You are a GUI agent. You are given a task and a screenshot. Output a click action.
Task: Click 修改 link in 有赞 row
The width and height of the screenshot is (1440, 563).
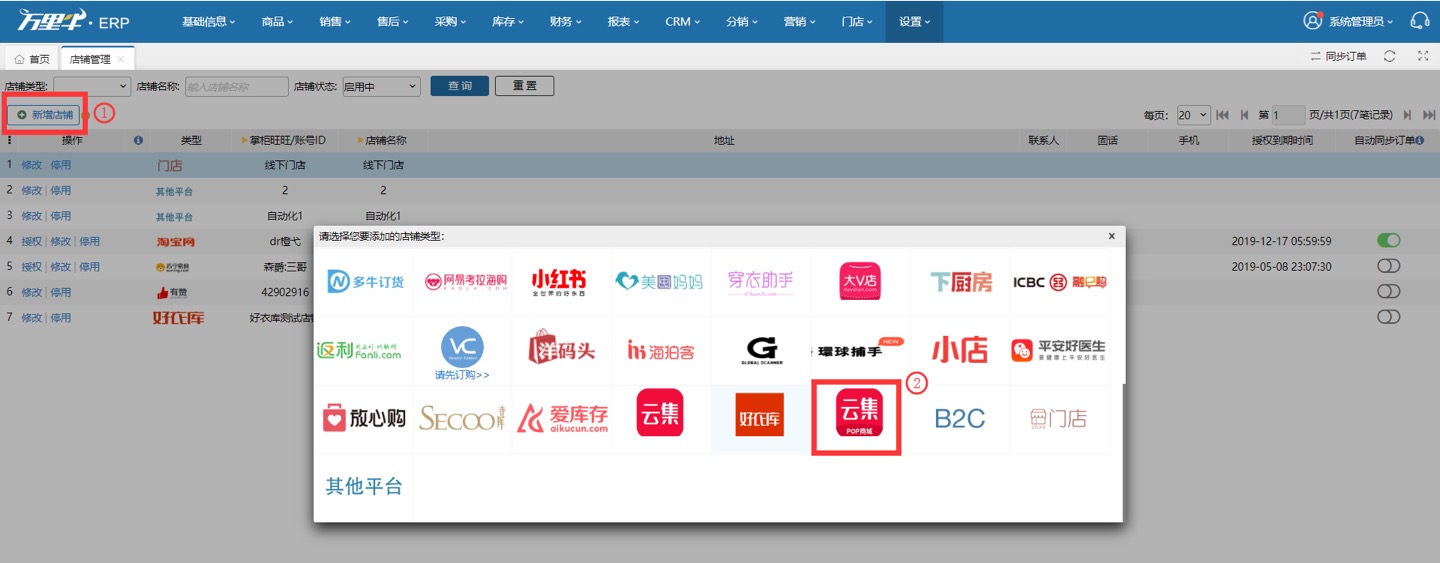click(x=32, y=292)
